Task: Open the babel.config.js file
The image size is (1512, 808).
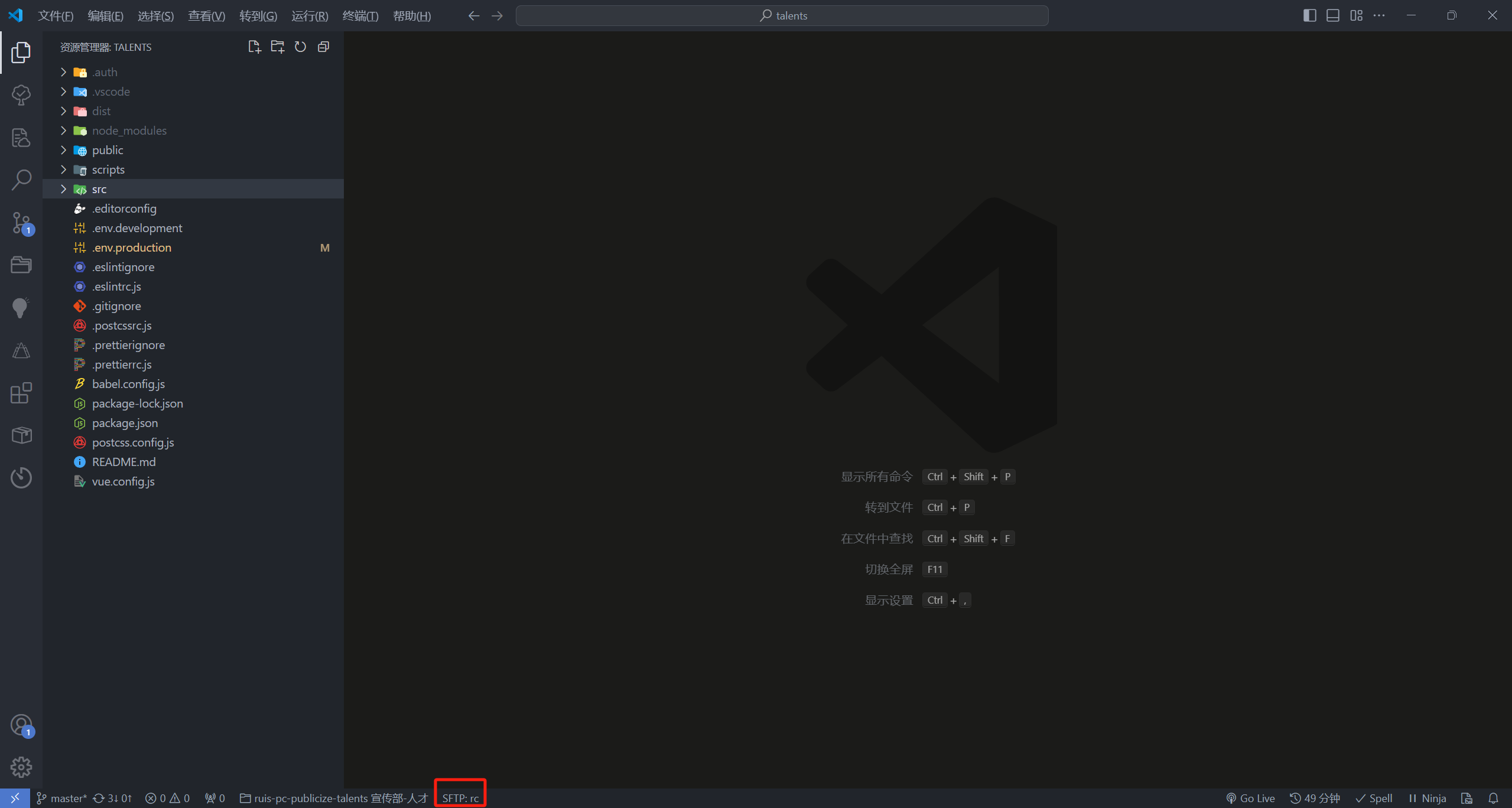Action: (193, 384)
